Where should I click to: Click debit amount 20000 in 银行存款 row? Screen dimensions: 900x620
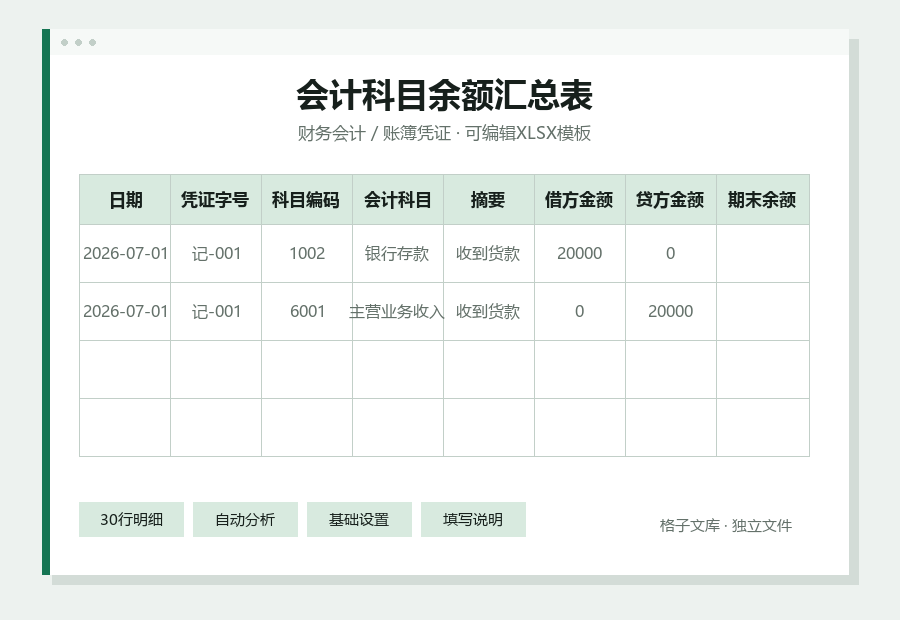tap(580, 254)
